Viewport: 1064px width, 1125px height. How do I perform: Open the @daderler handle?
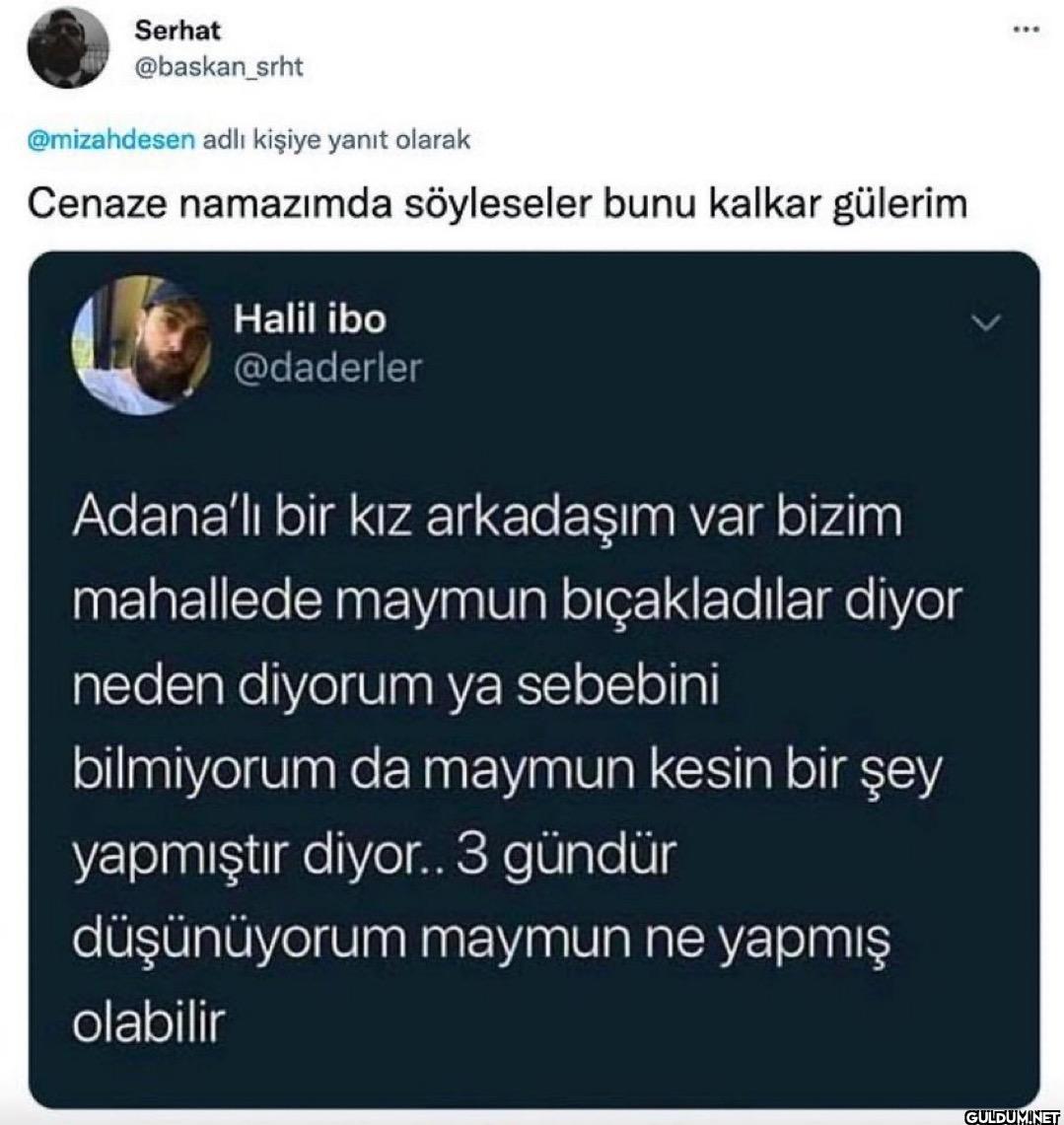pyautogui.click(x=328, y=368)
